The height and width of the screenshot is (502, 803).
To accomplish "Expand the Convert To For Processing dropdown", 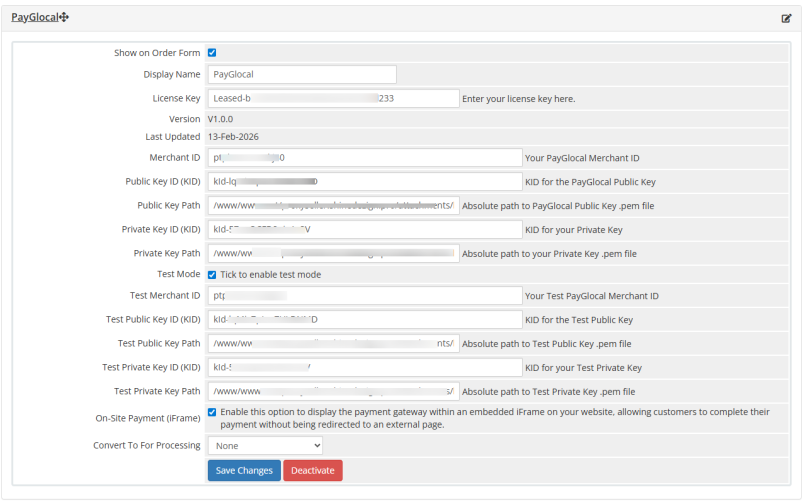I will [x=265, y=446].
